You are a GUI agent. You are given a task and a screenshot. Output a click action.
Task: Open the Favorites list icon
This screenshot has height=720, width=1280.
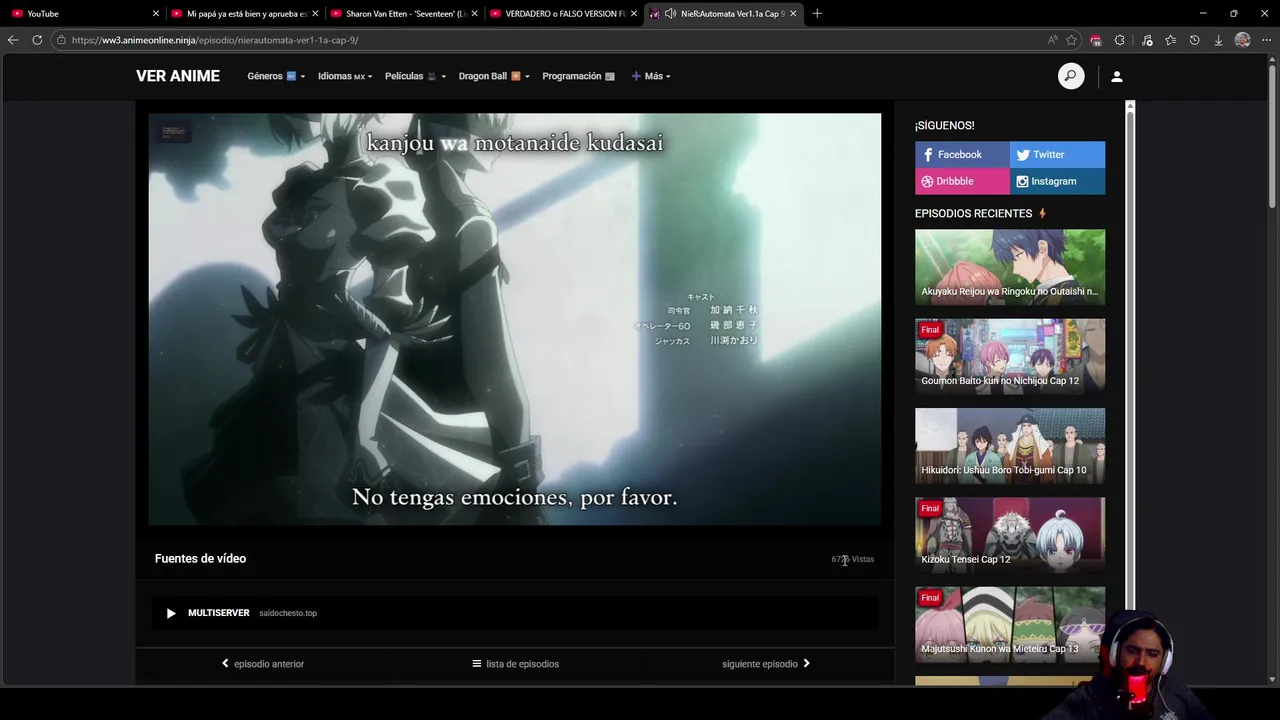click(1171, 40)
